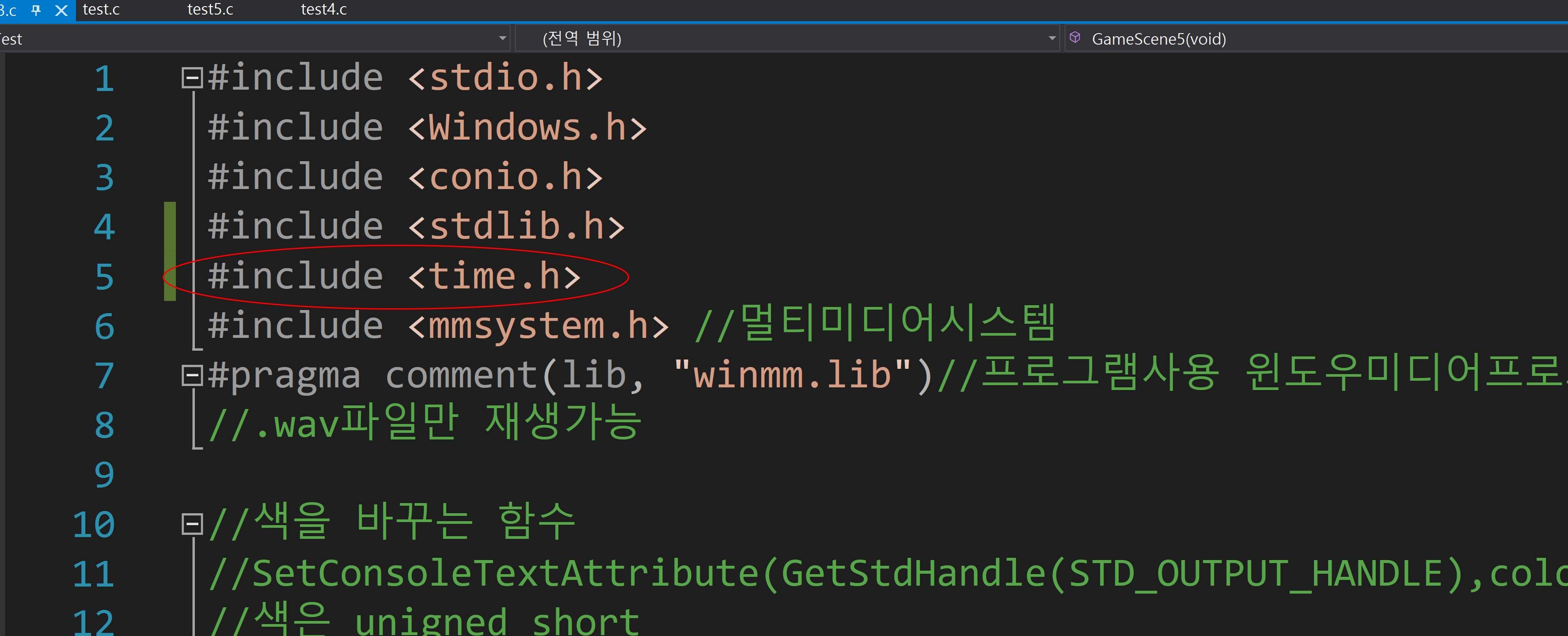Collapse the pragma block at line 7
Image resolution: width=1568 pixels, height=636 pixels.
[x=192, y=375]
